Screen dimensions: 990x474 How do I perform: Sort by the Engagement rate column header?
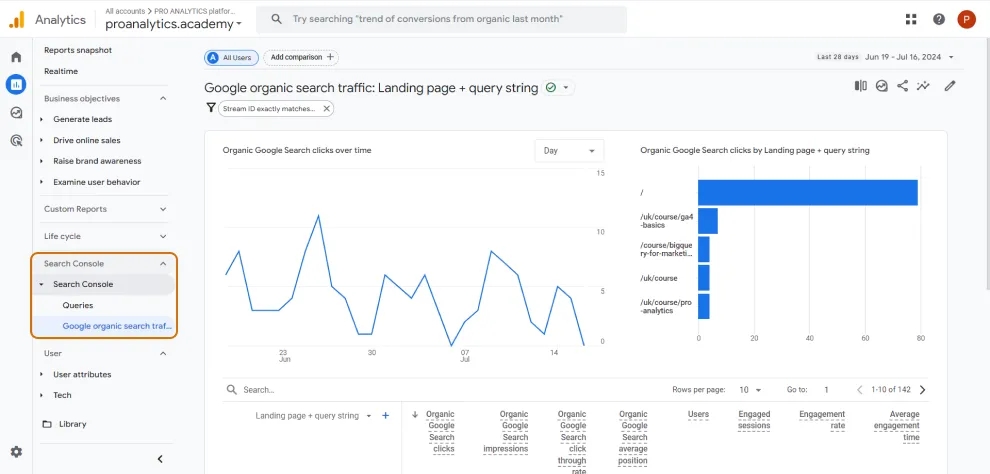821,420
